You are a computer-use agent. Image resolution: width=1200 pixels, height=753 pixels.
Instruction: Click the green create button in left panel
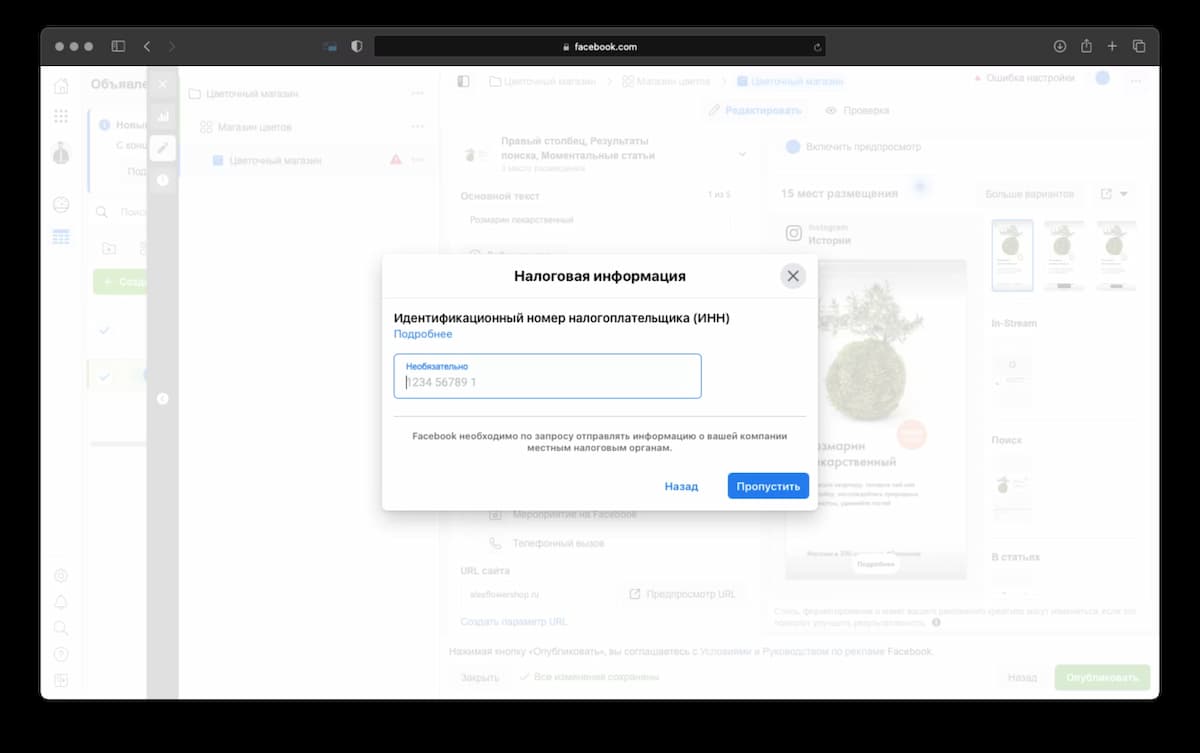tap(120, 282)
